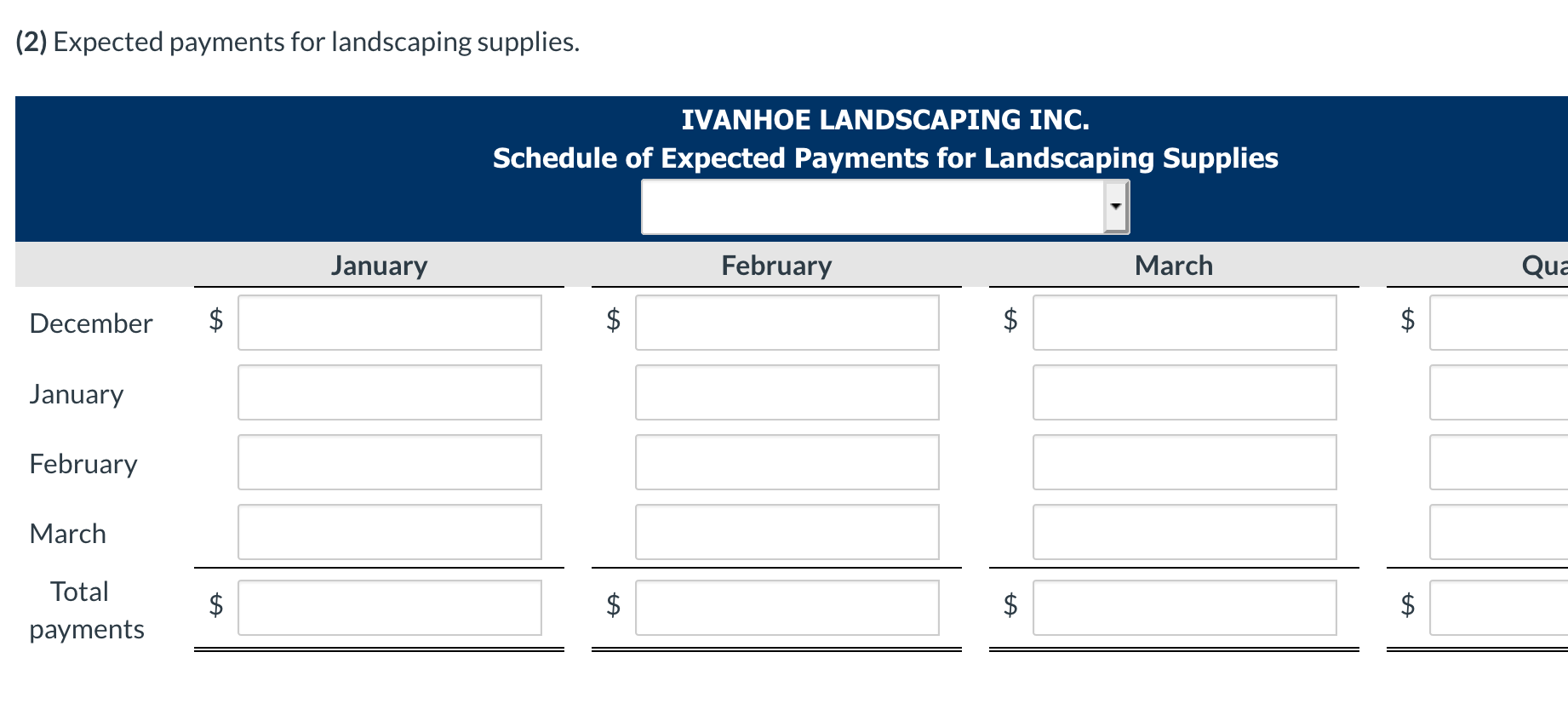This screenshot has width=1568, height=715.
Task: Click Total payments January input
Action: pos(390,608)
